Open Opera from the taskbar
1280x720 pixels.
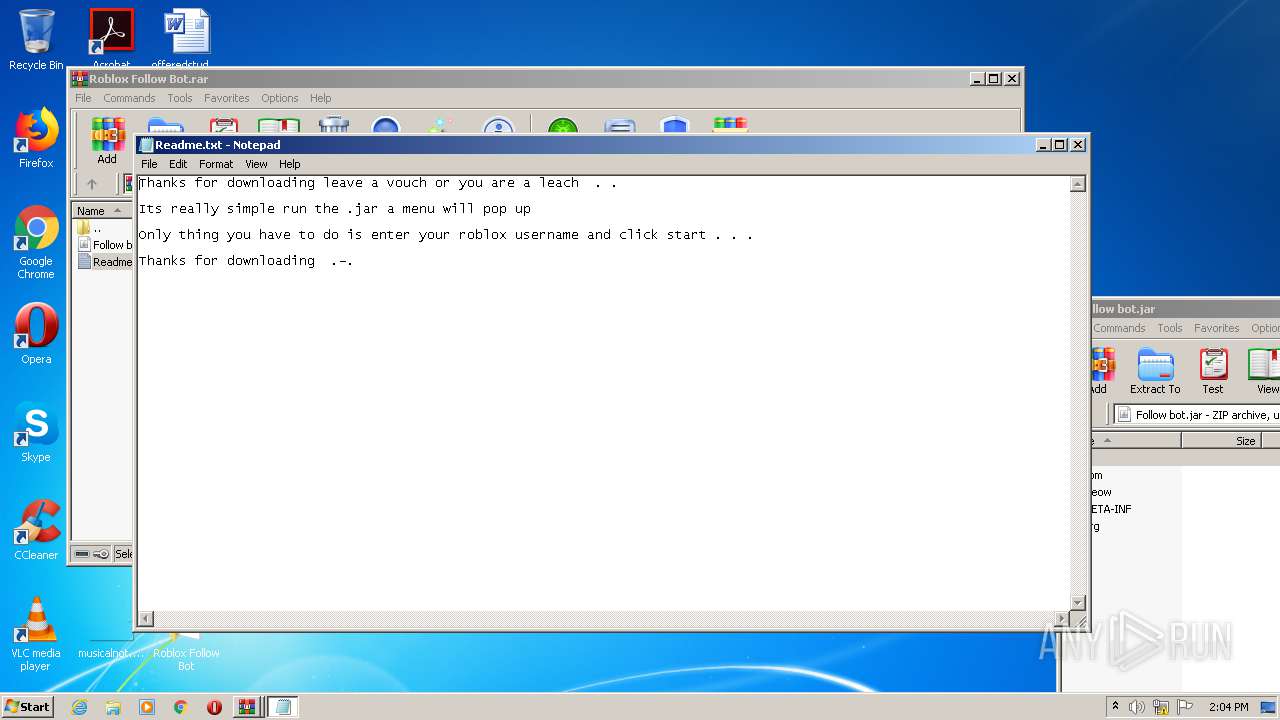coord(214,707)
